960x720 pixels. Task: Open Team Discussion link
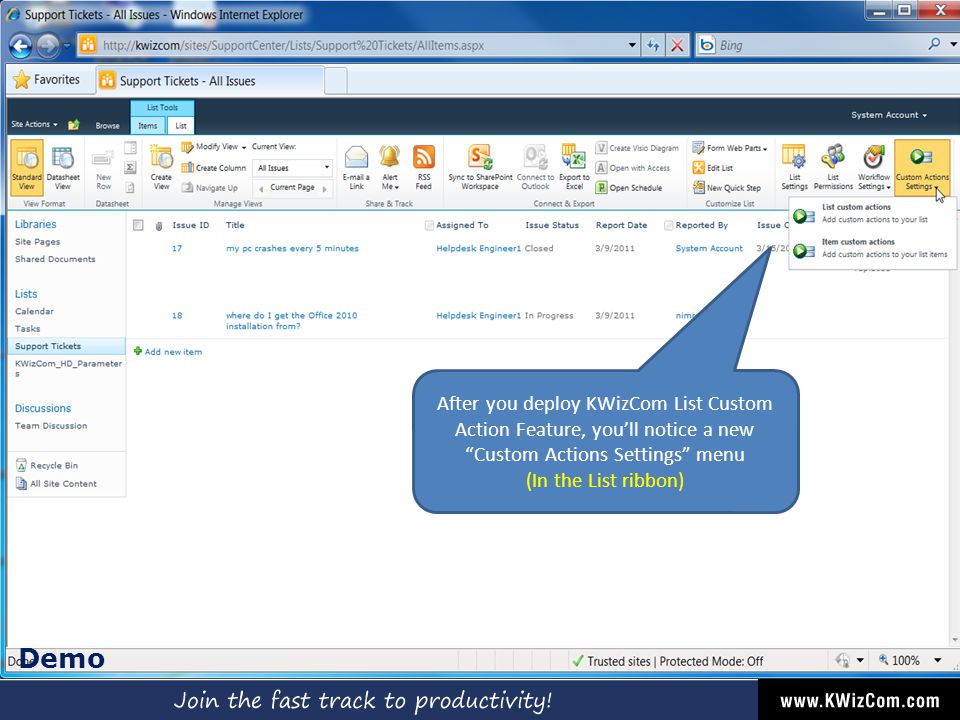tap(51, 426)
